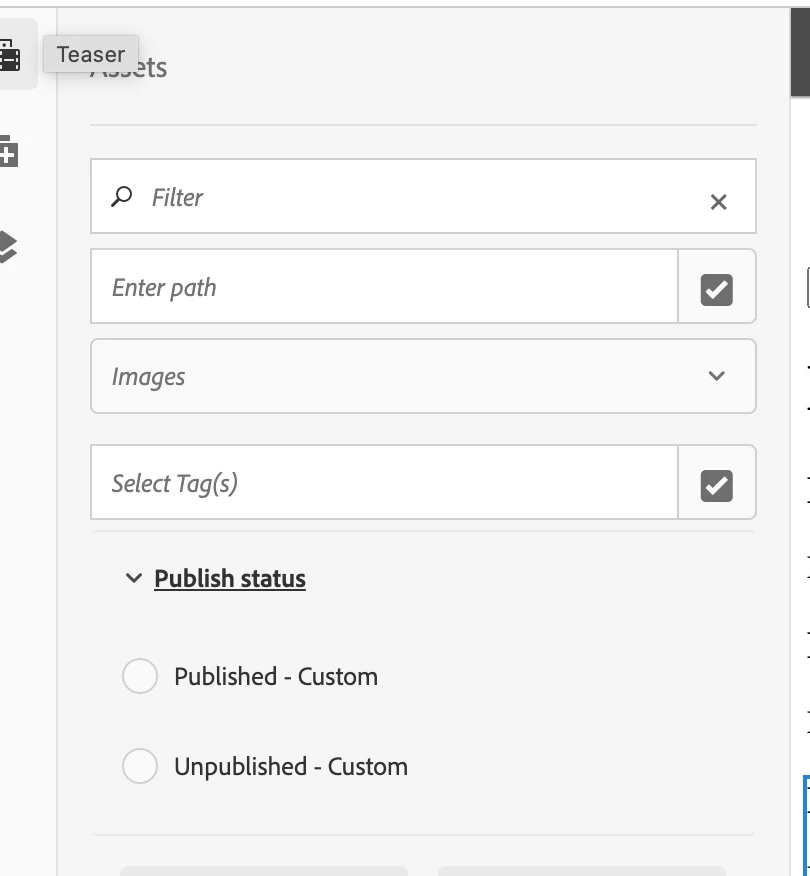Screen dimensions: 810x876
Task: Click the Published - Custom label text
Action: click(276, 677)
